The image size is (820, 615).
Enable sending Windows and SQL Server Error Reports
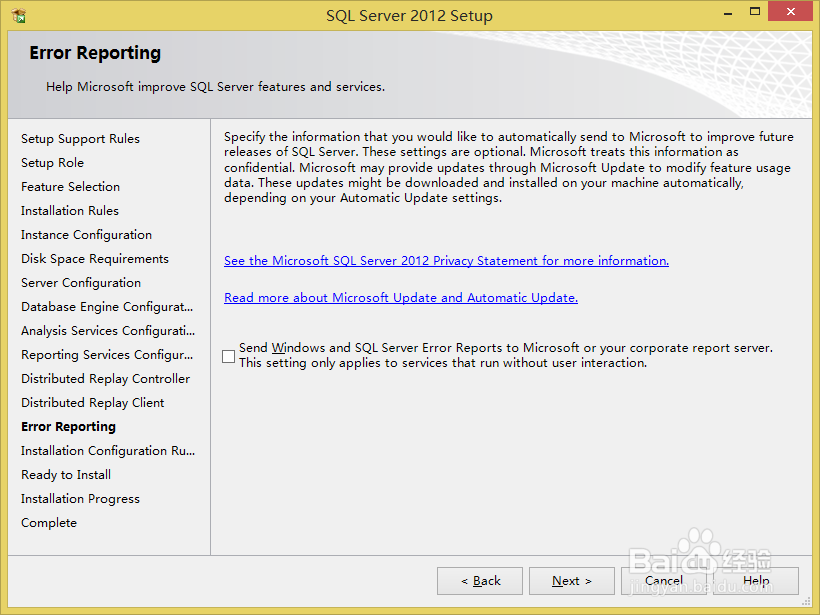(228, 355)
